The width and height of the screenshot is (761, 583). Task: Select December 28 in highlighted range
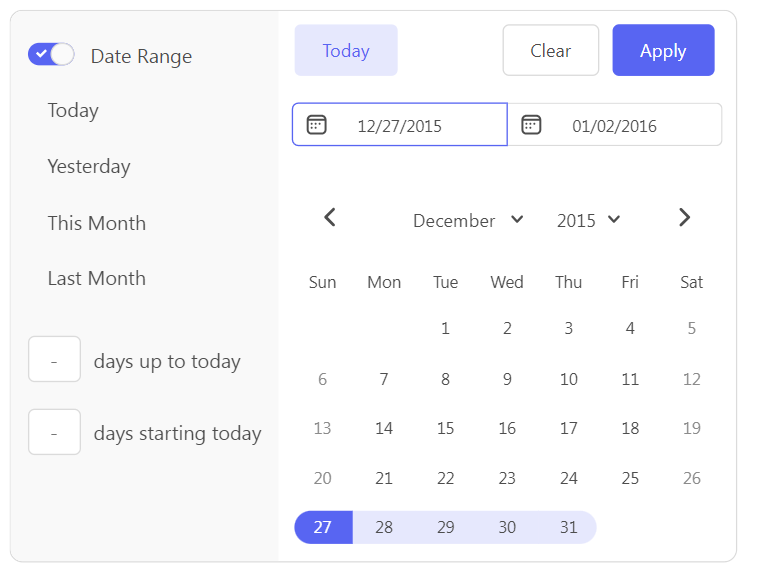pyautogui.click(x=384, y=527)
